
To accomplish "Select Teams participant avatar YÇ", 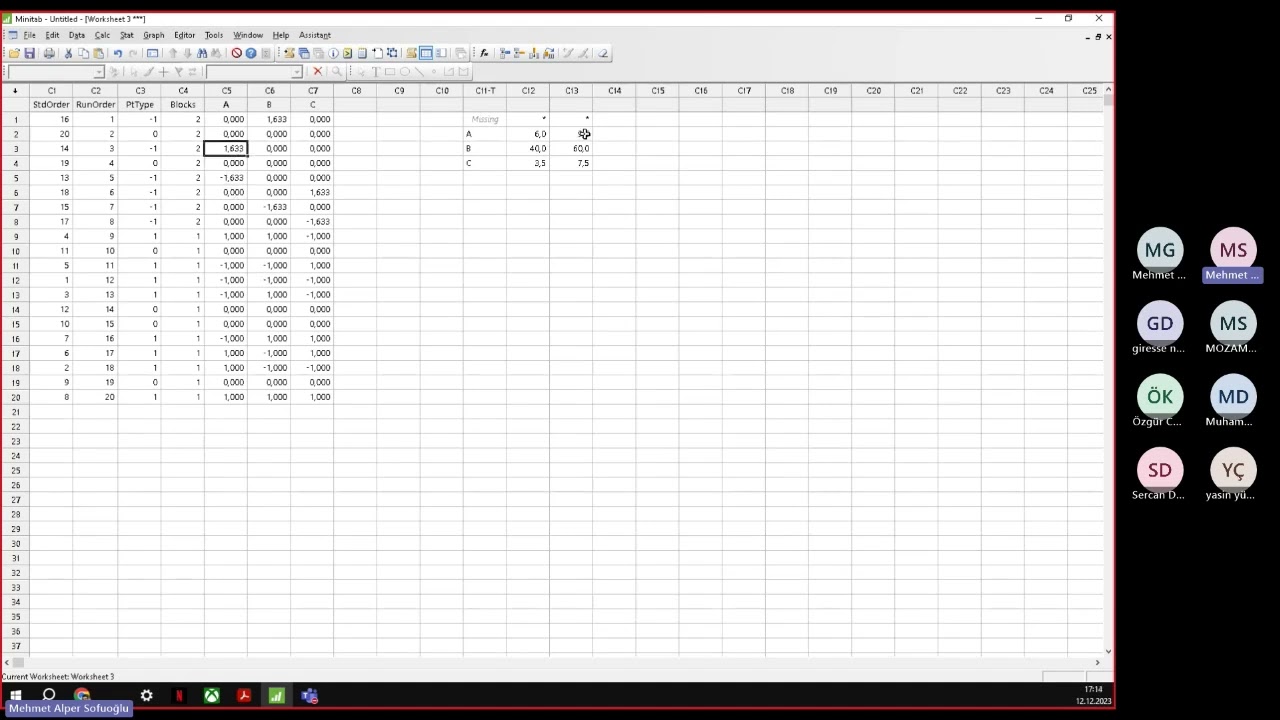I will click(1233, 470).
